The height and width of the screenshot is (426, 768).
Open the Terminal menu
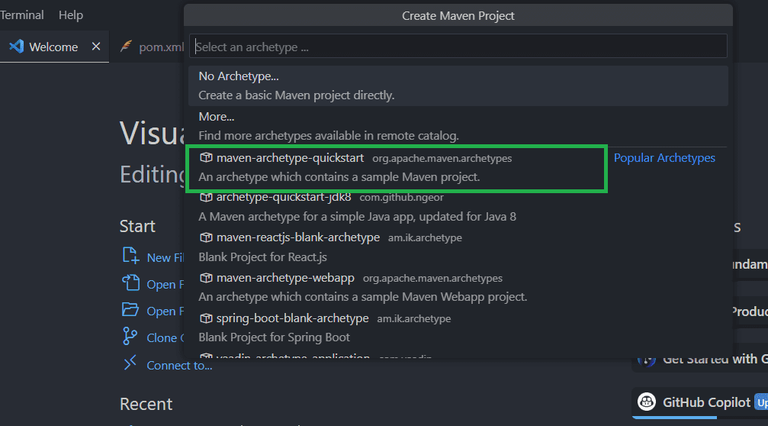pyautogui.click(x=22, y=15)
